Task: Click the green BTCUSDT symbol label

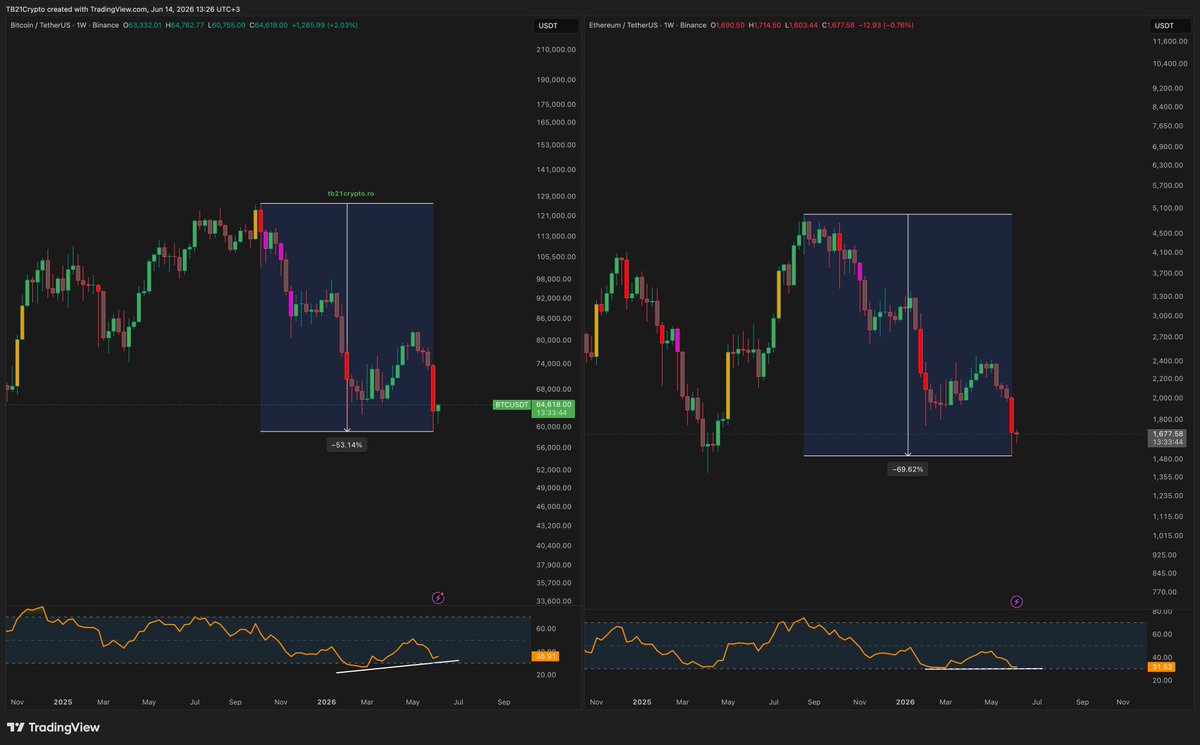Action: tap(513, 405)
